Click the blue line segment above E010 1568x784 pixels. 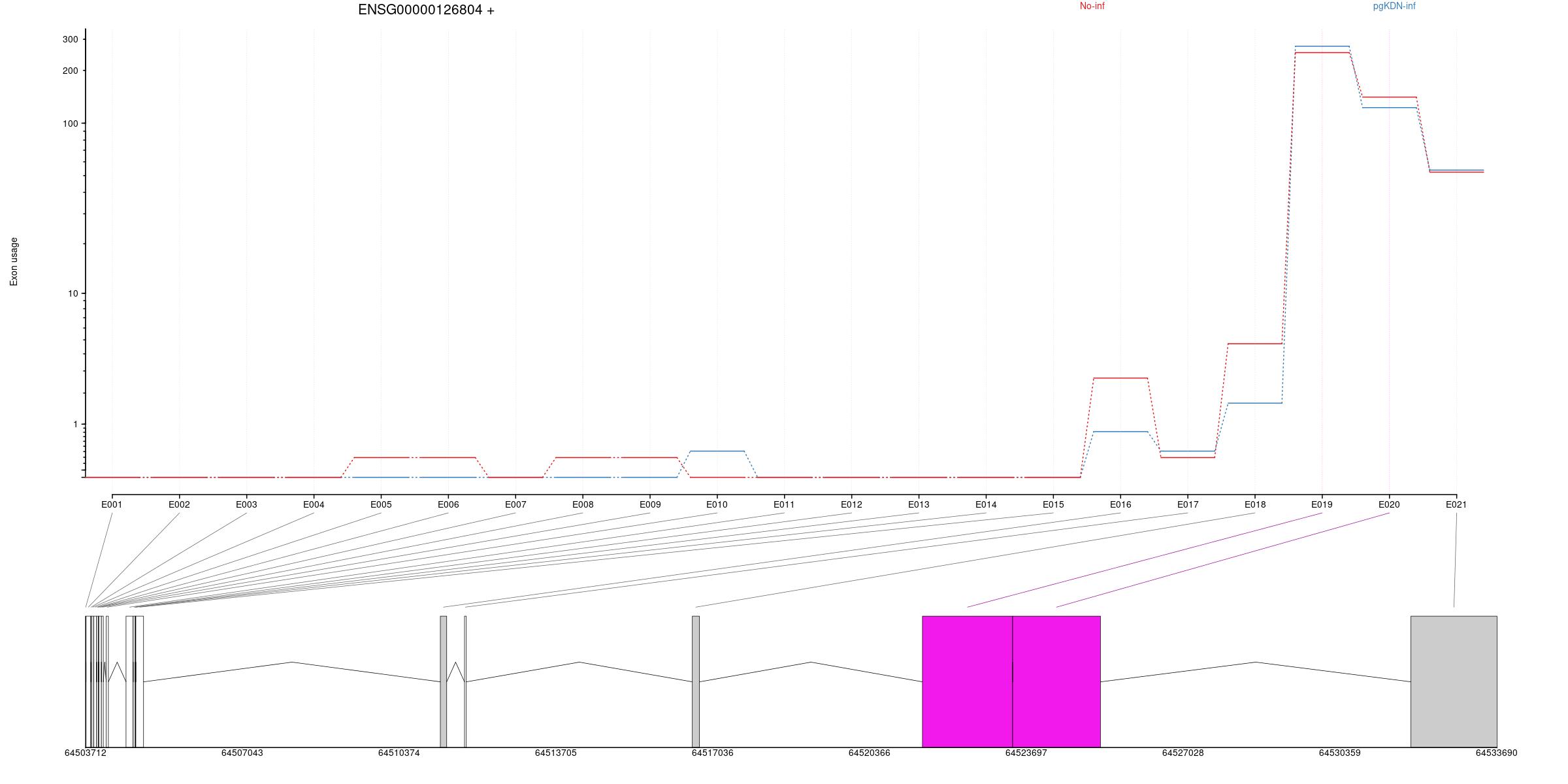[717, 451]
